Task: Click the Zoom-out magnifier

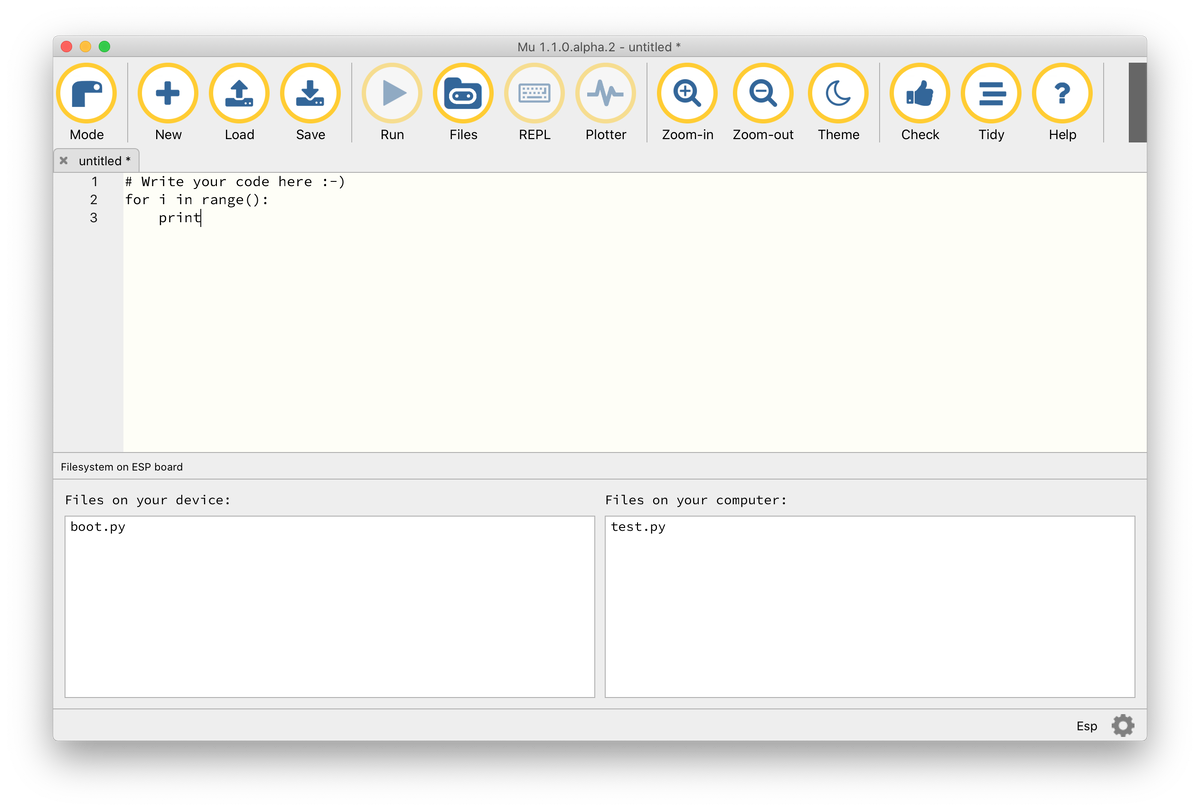Action: pyautogui.click(x=763, y=93)
